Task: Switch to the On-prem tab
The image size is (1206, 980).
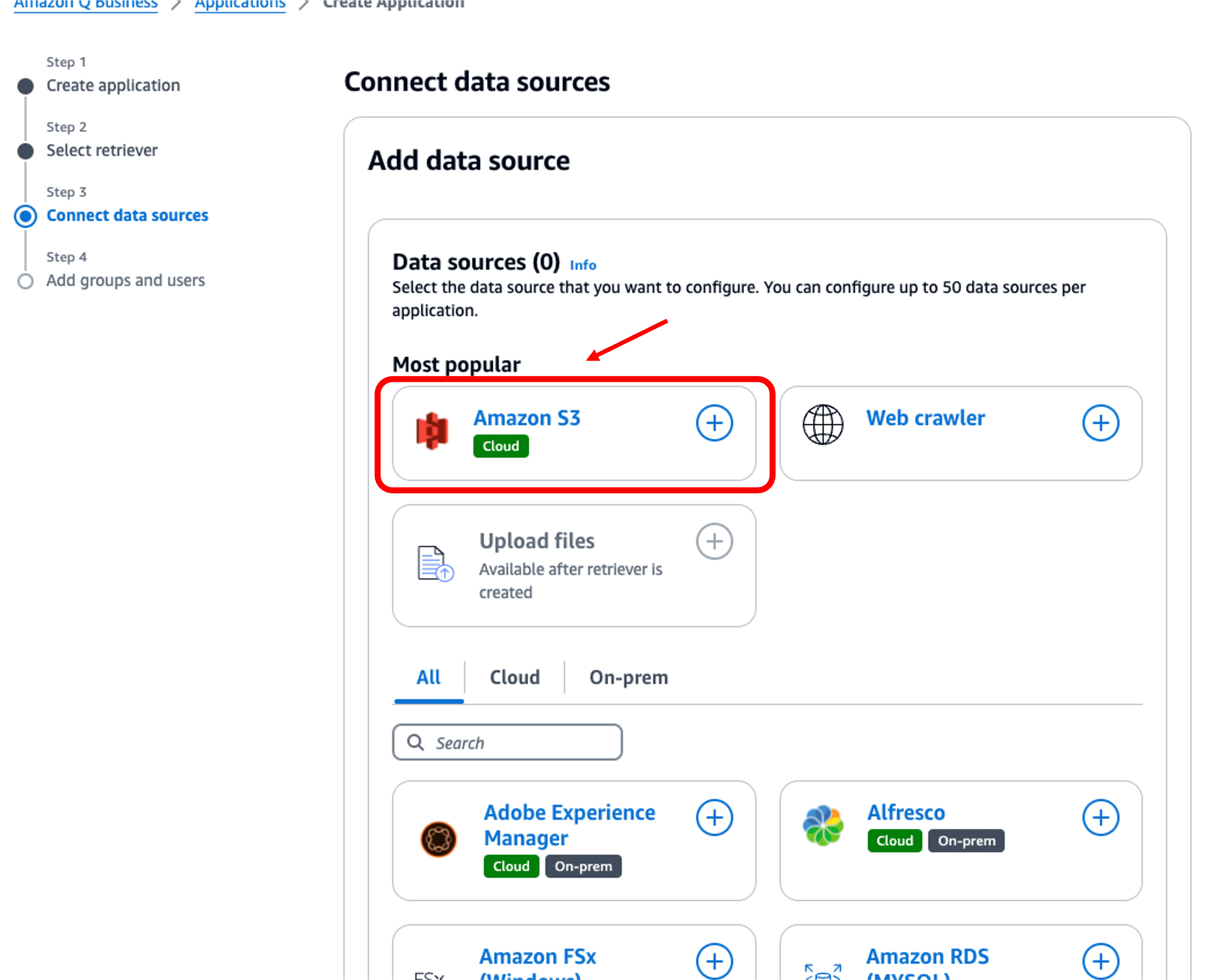Action: [x=629, y=677]
